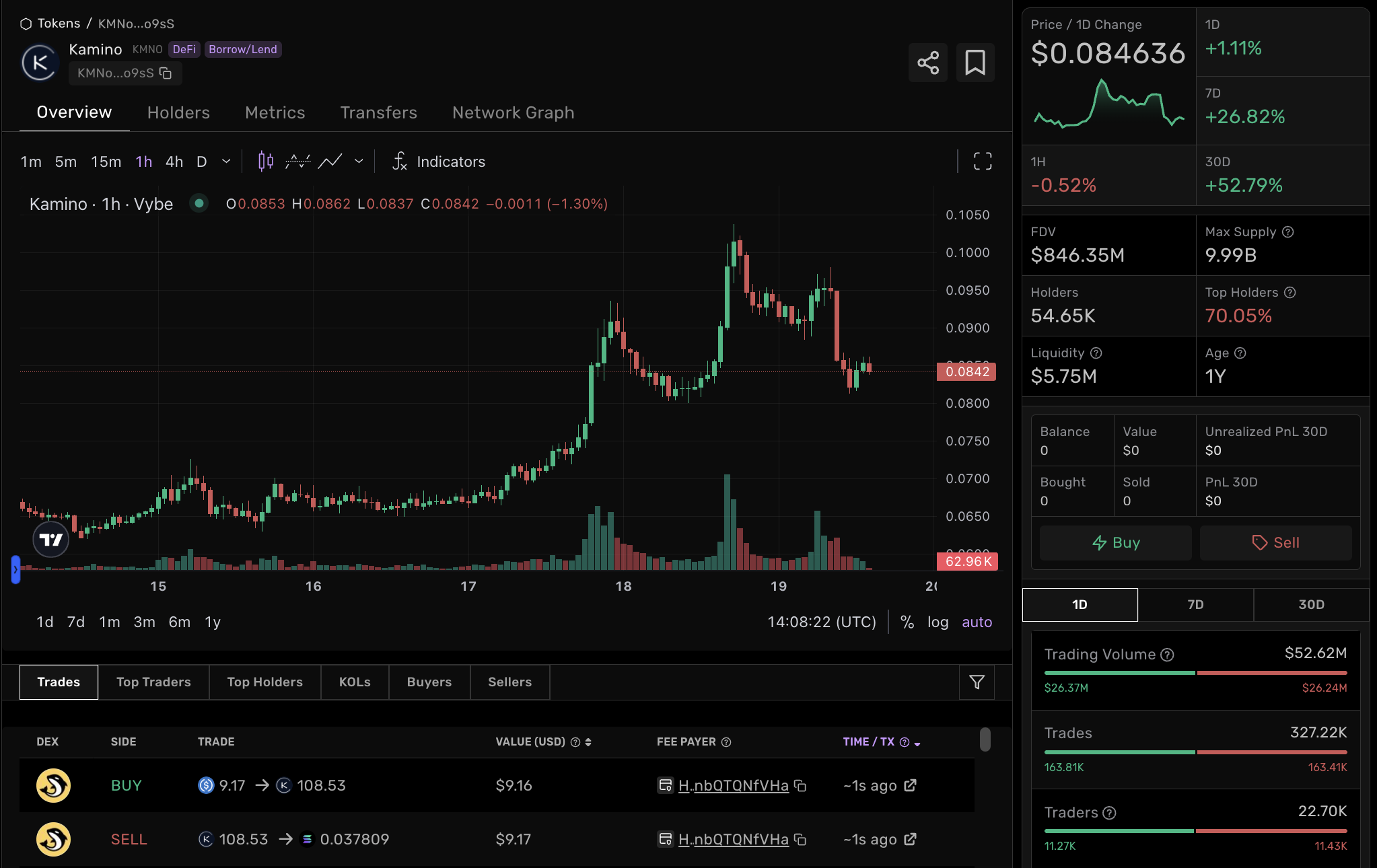Screen dimensions: 1377x868
Task: Toggle log scale on chart
Action: [x=938, y=622]
